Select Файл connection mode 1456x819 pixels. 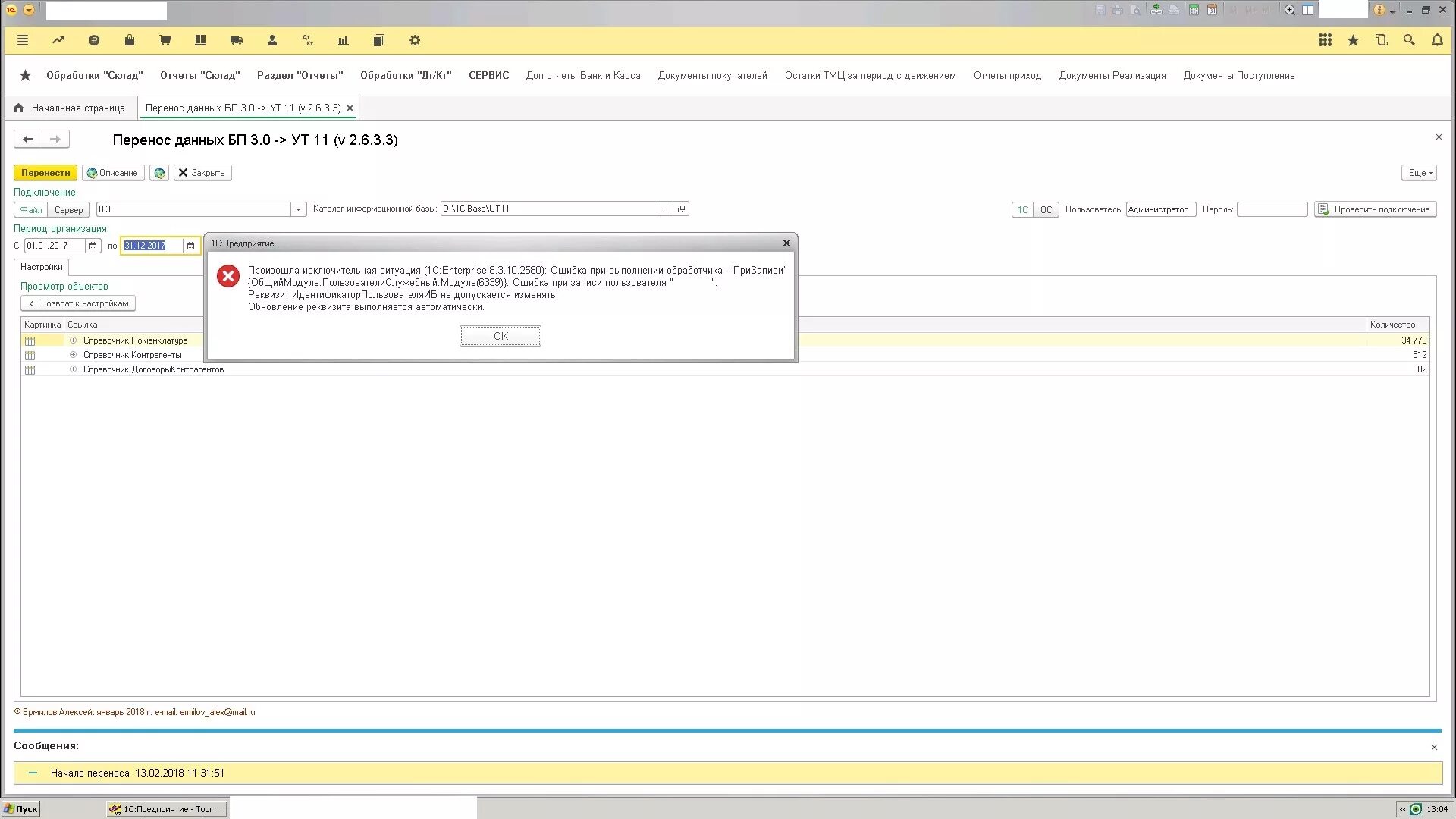coord(31,209)
